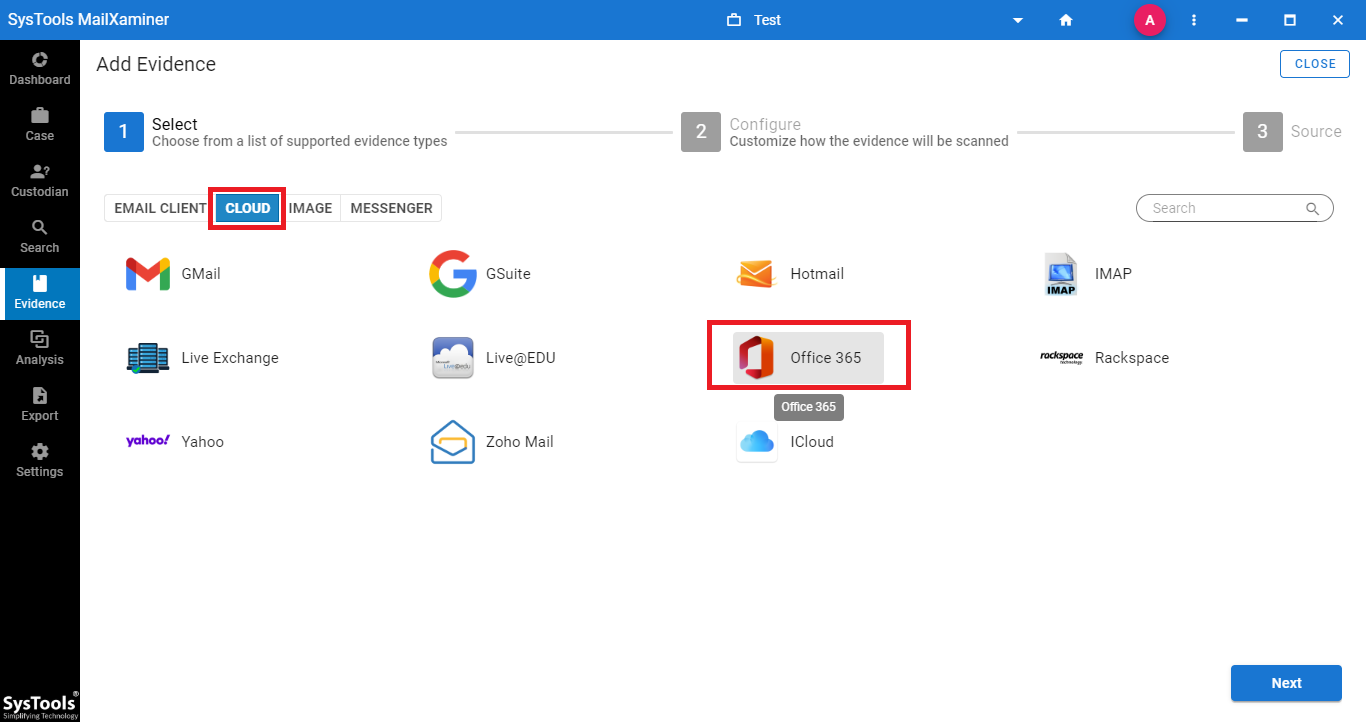1366x722 pixels.
Task: Click the Next button
Action: click(1286, 683)
